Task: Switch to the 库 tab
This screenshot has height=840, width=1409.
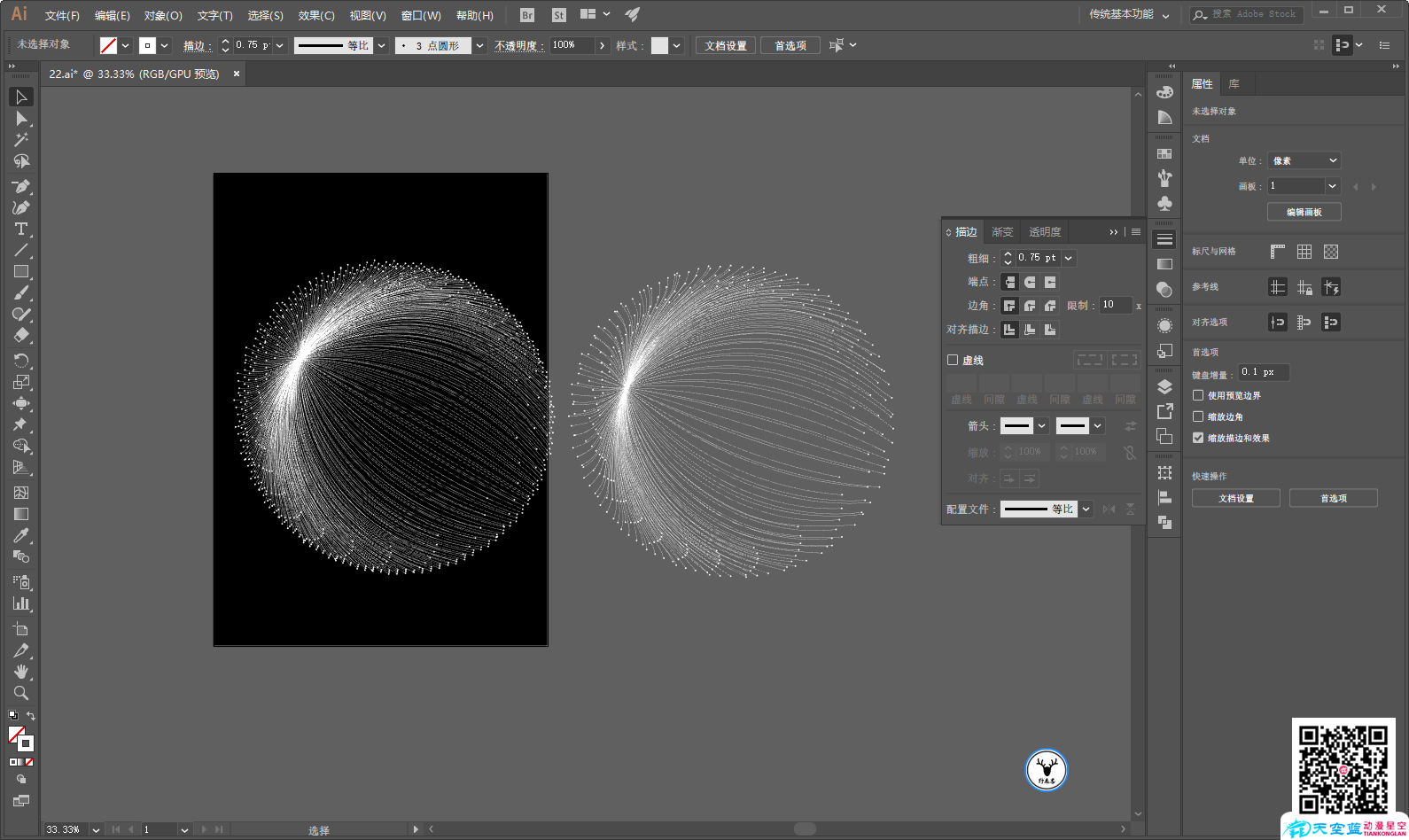Action: pyautogui.click(x=1234, y=84)
